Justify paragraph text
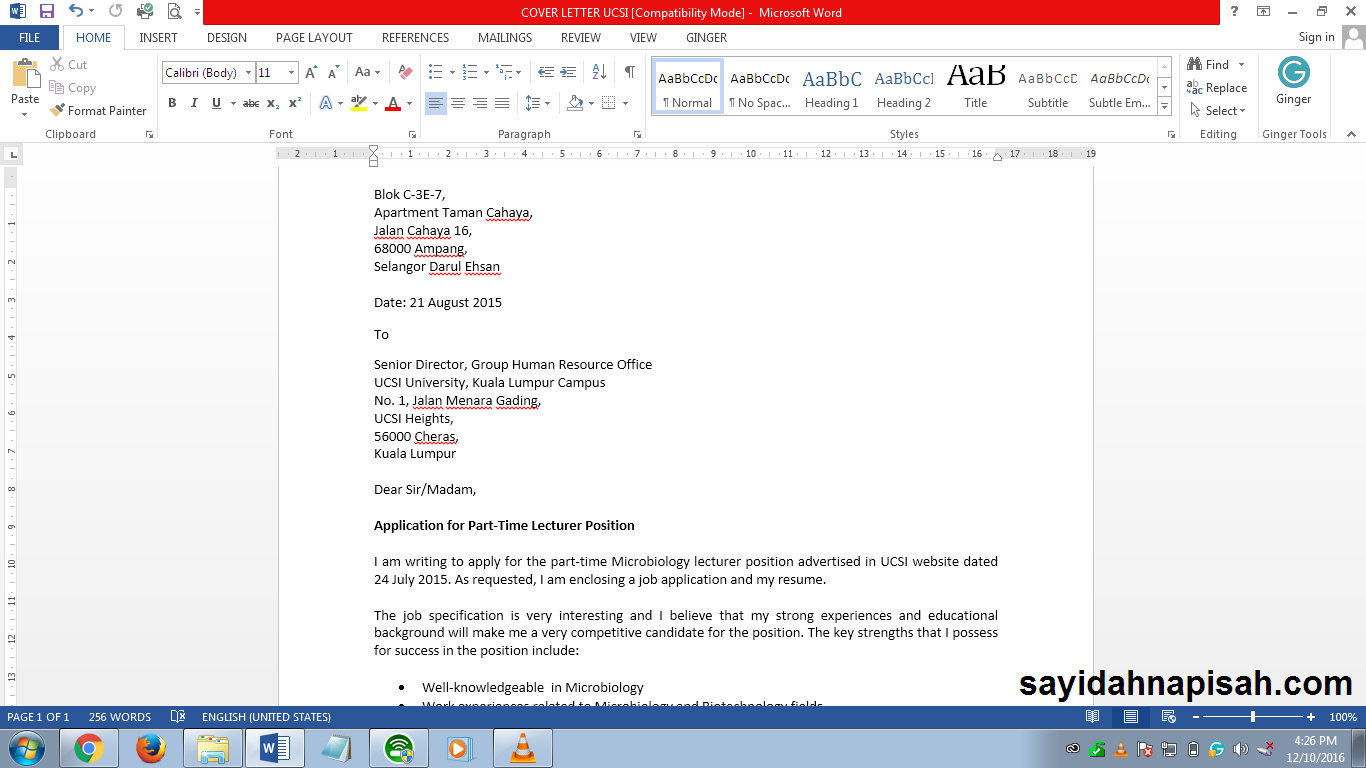 click(x=502, y=103)
